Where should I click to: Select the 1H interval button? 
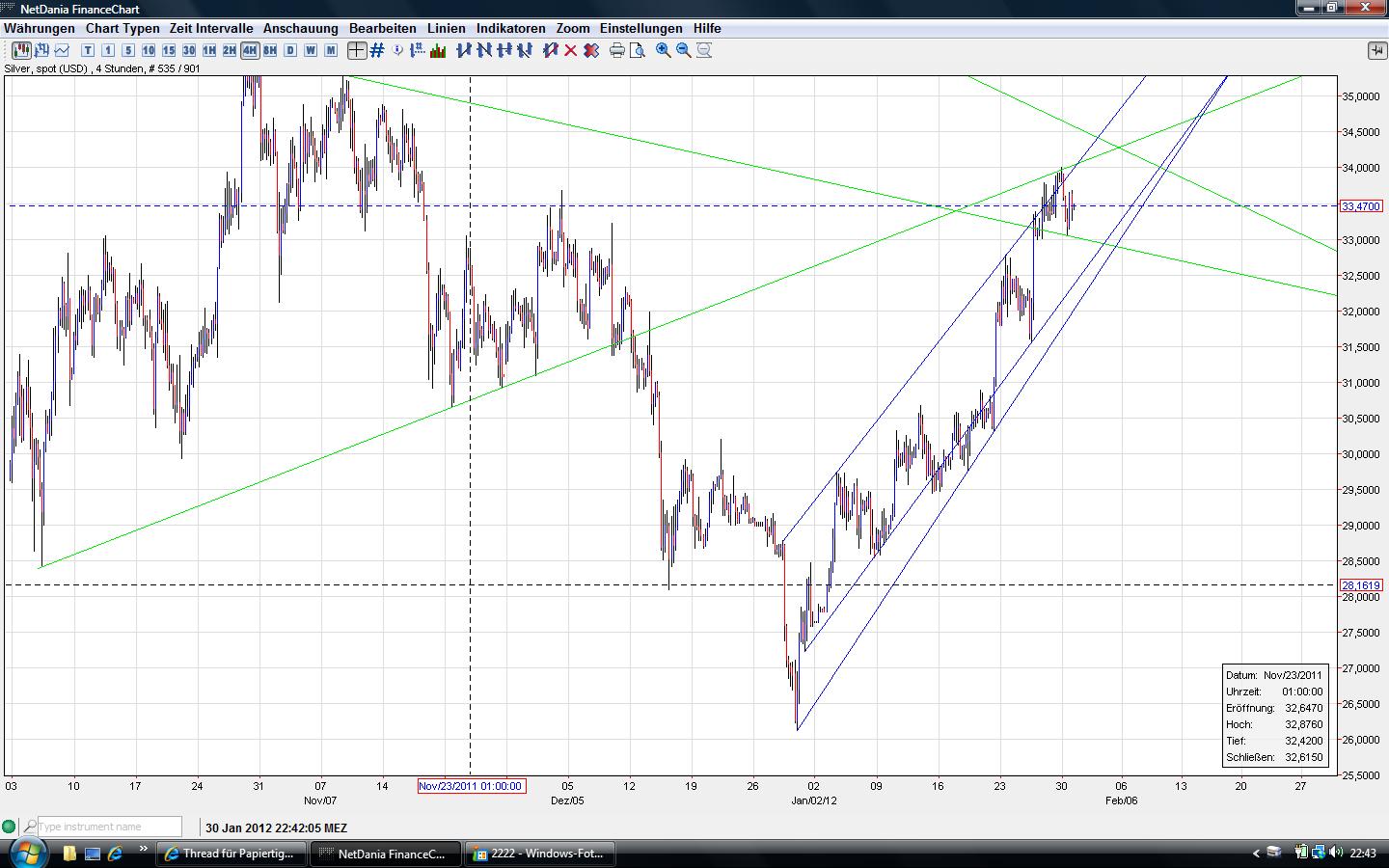[x=209, y=50]
